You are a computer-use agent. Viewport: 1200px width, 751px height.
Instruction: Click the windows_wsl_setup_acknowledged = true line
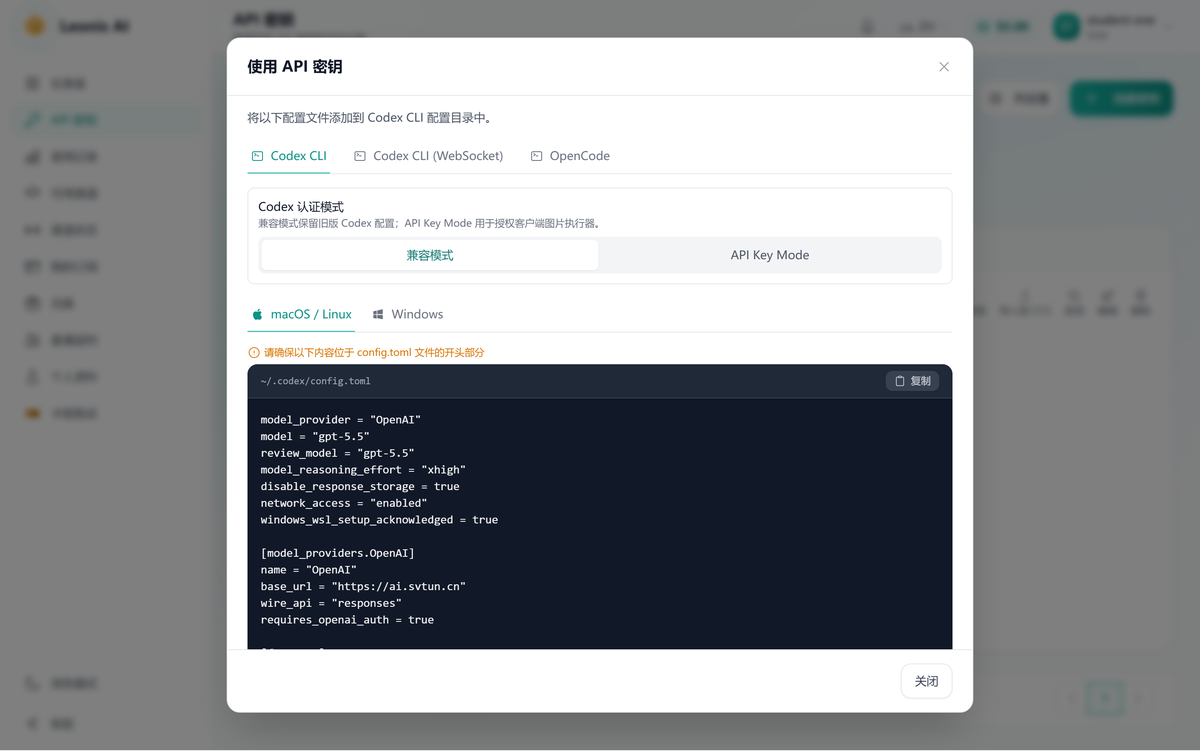point(379,520)
